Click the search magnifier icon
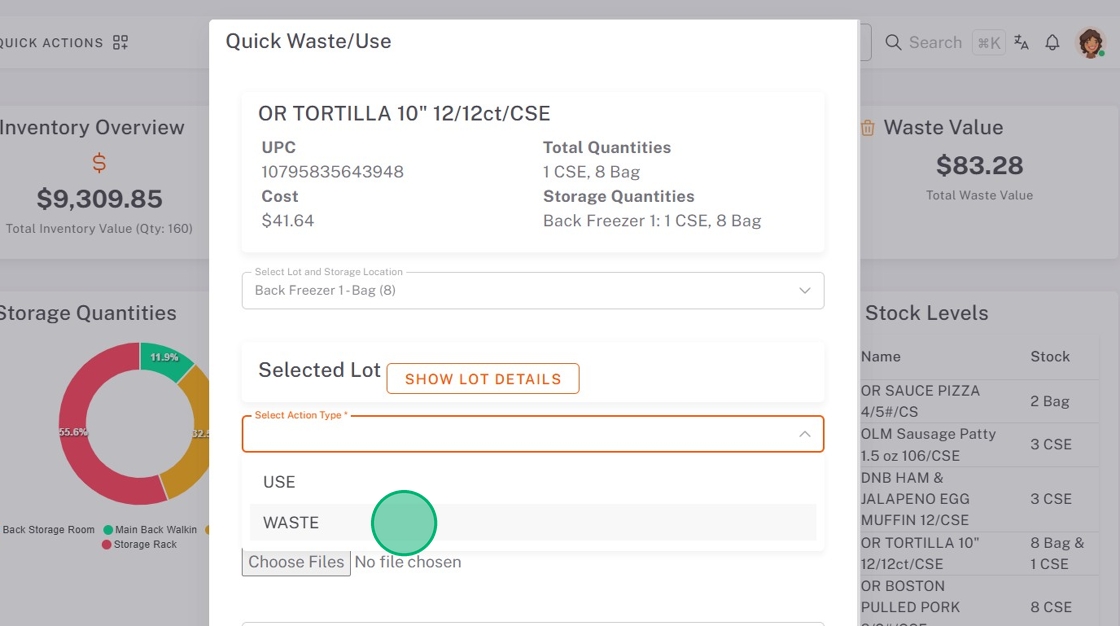1120x626 pixels. tap(893, 42)
